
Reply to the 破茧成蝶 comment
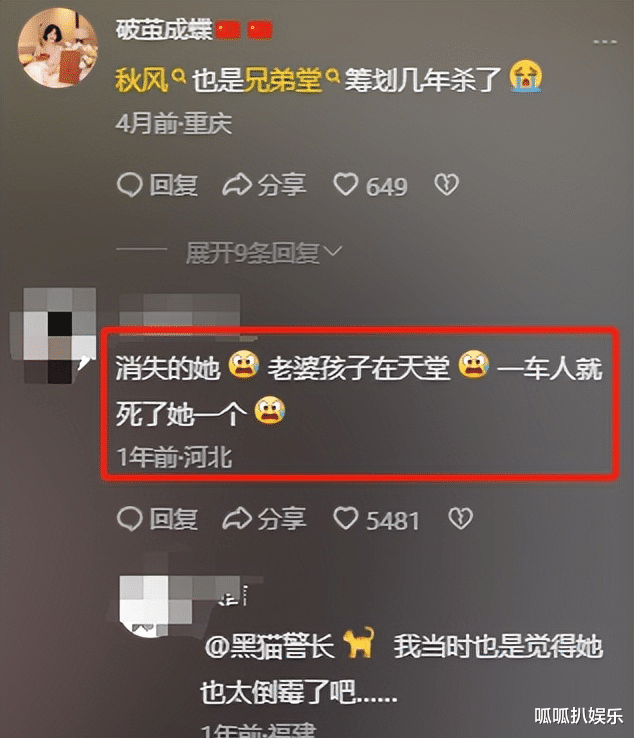[157, 185]
